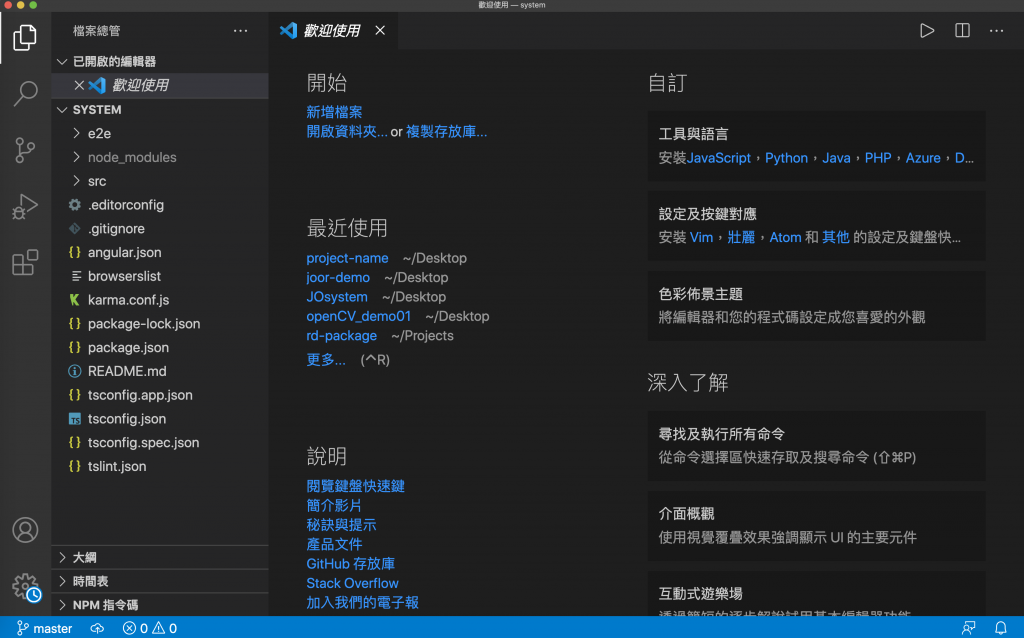Open the Manage gear icon
Screen dimensions: 1024x638
click(x=26, y=586)
